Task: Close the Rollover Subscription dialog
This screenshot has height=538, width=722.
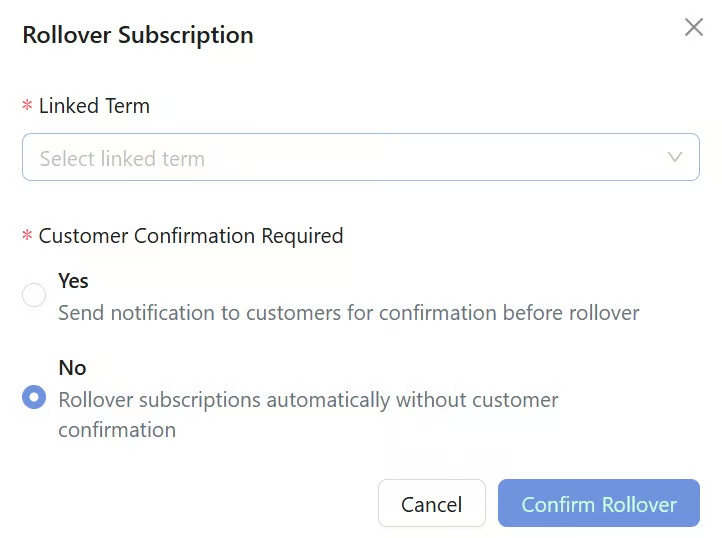Action: click(693, 28)
